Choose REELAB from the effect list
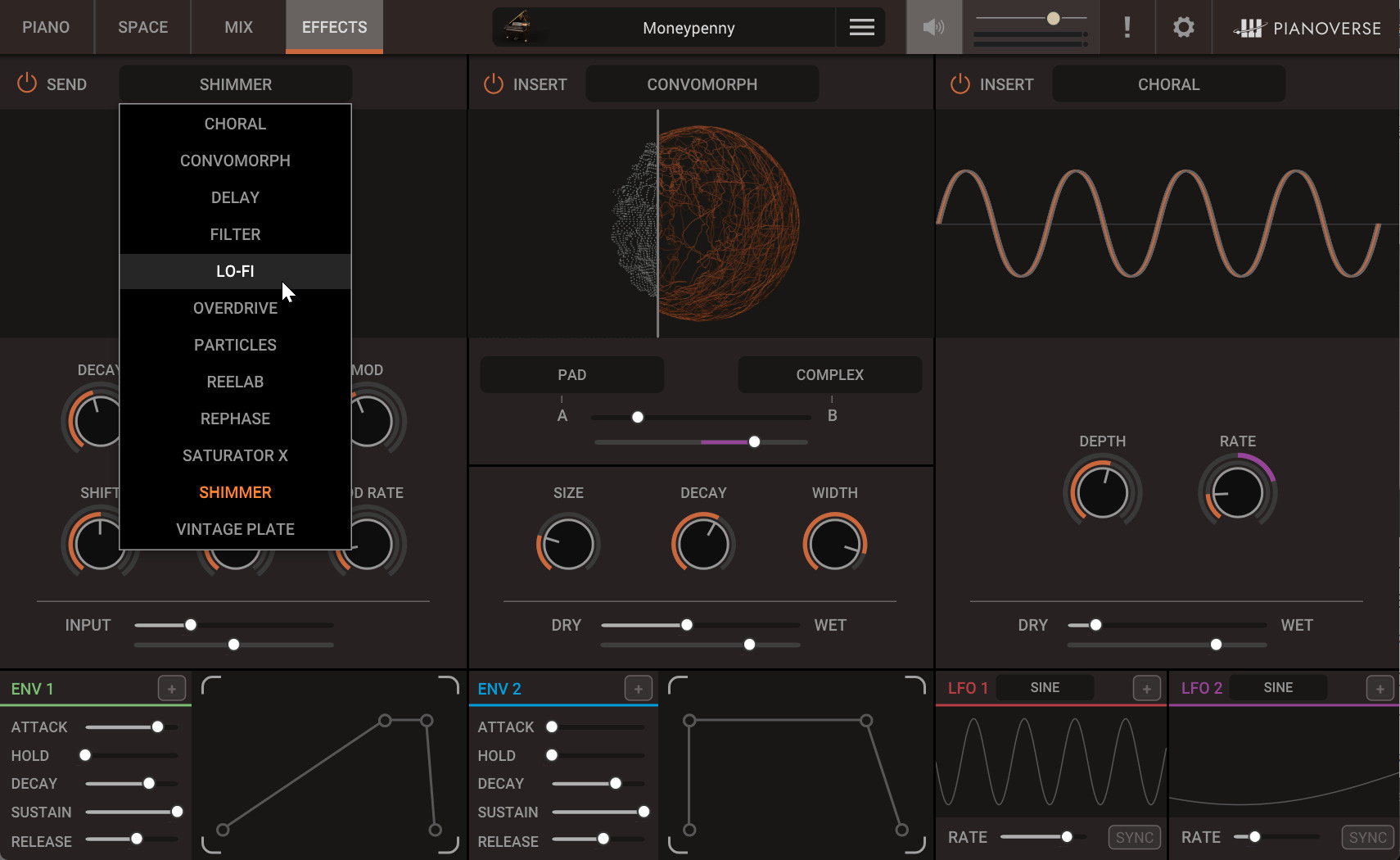Screen dimensions: 1400x860 pyautogui.click(x=235, y=382)
